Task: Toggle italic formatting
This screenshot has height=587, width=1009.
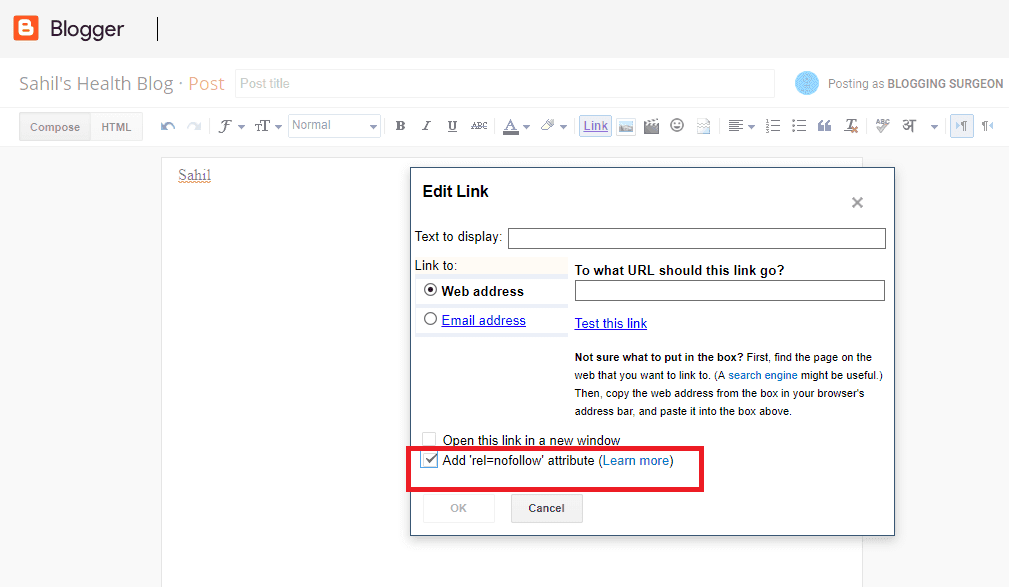Action: pyautogui.click(x=426, y=126)
